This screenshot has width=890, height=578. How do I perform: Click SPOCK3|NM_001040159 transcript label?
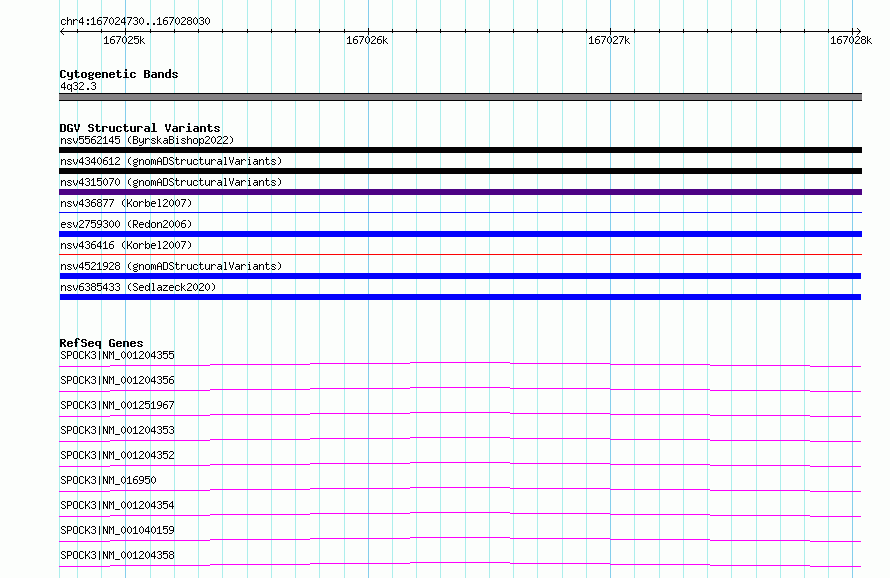tap(117, 530)
